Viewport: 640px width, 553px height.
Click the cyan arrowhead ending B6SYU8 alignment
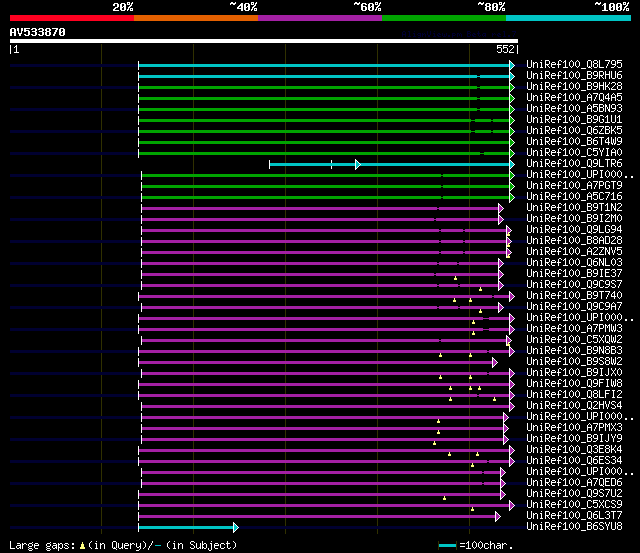(x=236, y=527)
